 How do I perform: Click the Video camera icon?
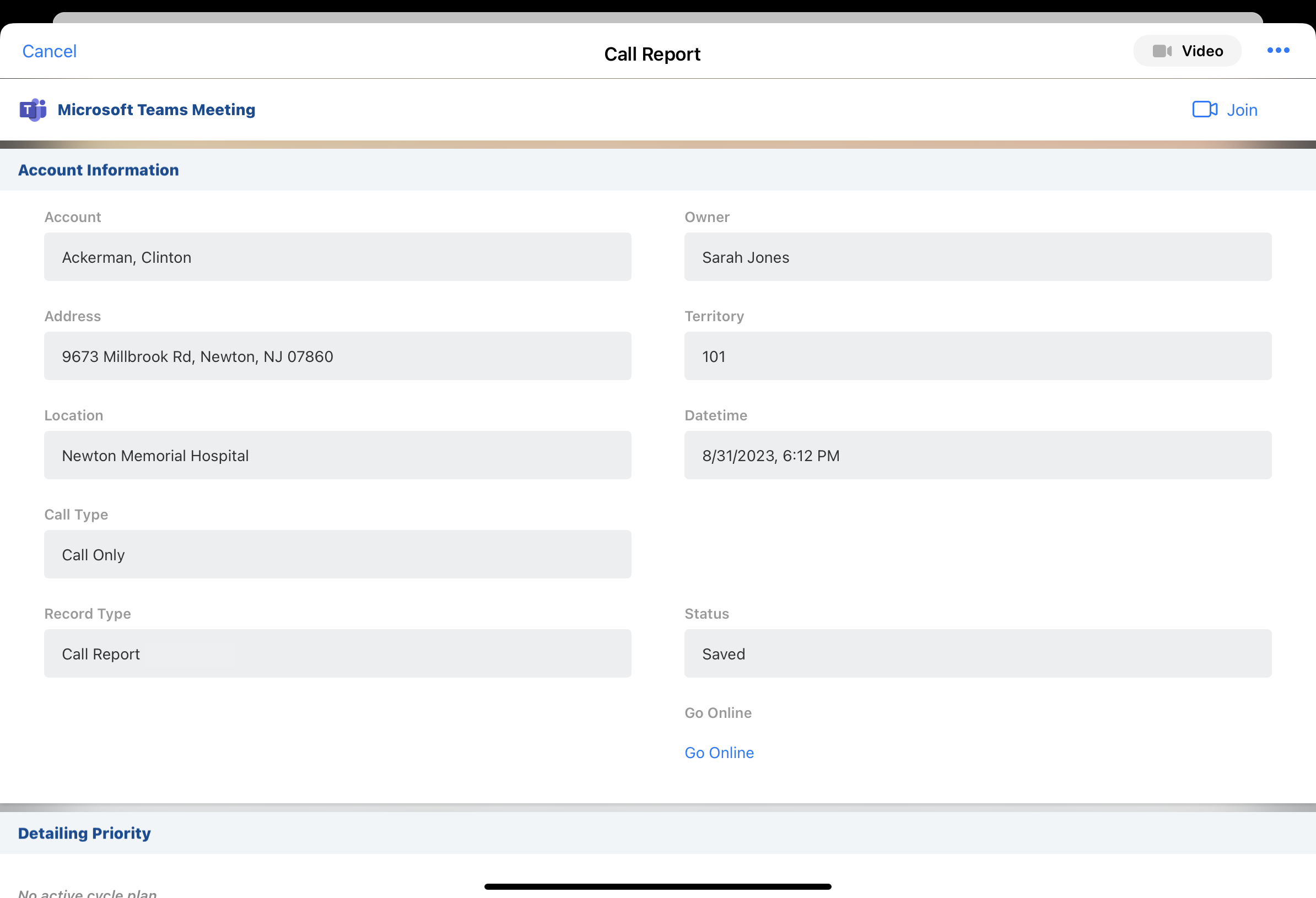pyautogui.click(x=1161, y=51)
